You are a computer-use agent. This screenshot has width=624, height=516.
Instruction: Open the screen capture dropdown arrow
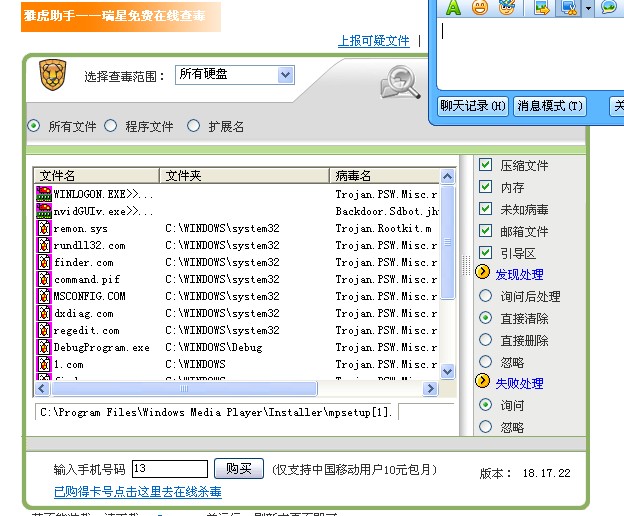tap(588, 8)
